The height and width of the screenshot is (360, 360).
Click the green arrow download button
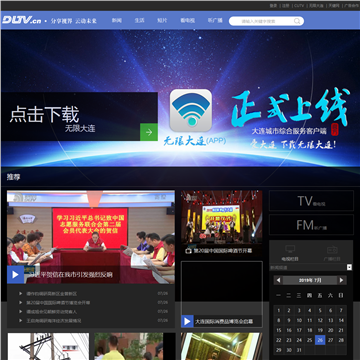pyautogui.click(x=149, y=132)
